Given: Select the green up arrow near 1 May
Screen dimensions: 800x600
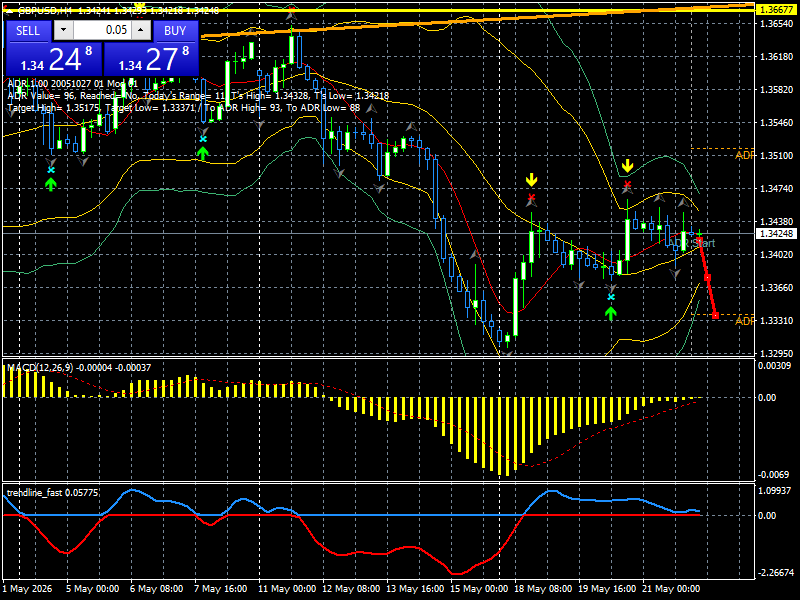Looking at the screenshot, I should (51, 184).
